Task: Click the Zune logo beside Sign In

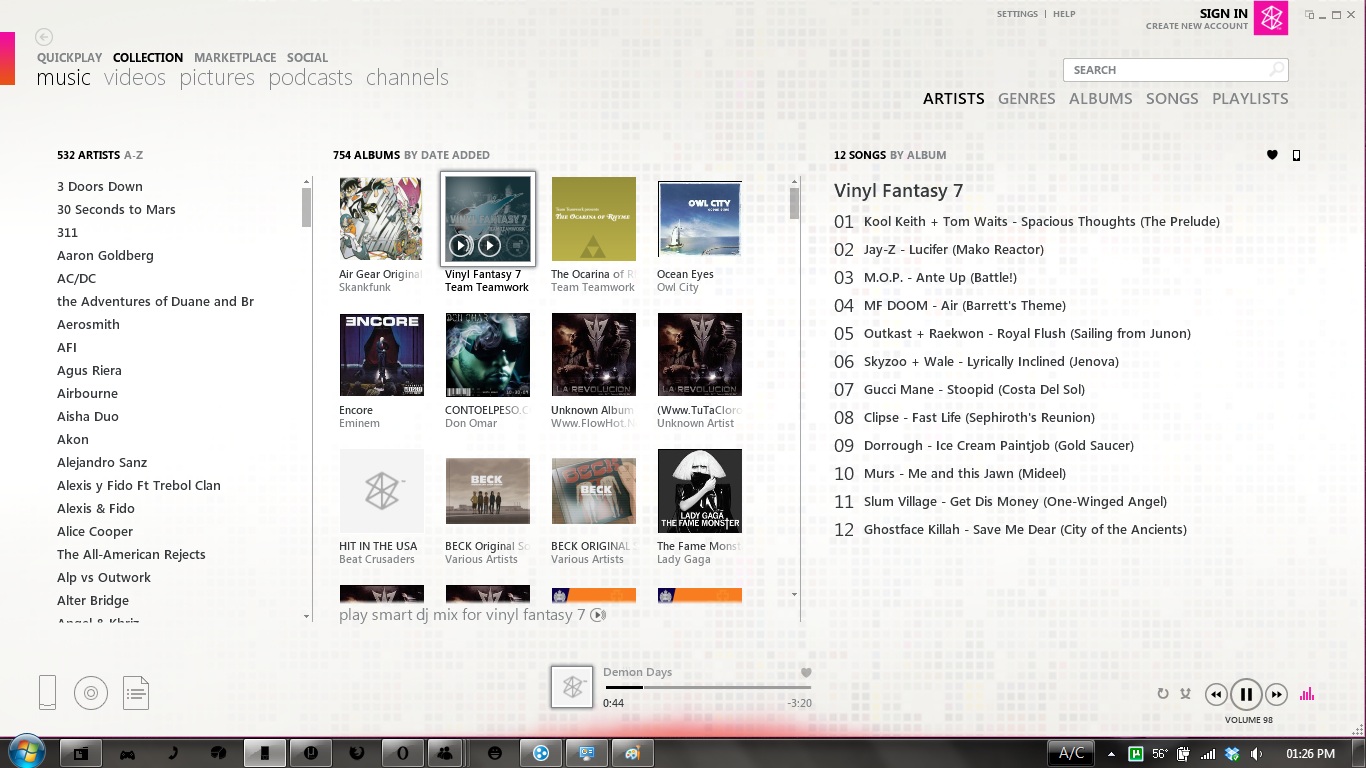Action: [1271, 19]
